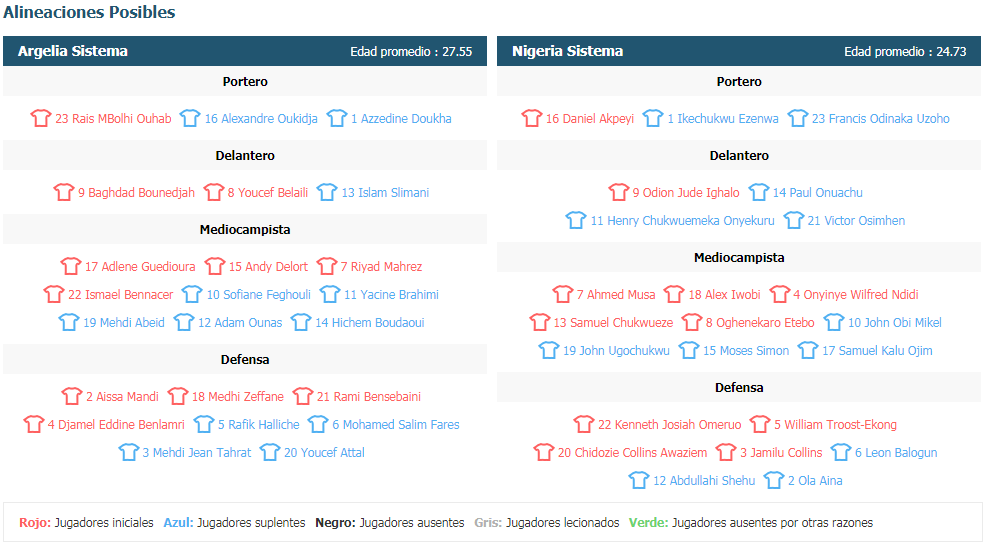Click red jersey icon beside Aissa Mandi
987x546 pixels.
click(71, 395)
